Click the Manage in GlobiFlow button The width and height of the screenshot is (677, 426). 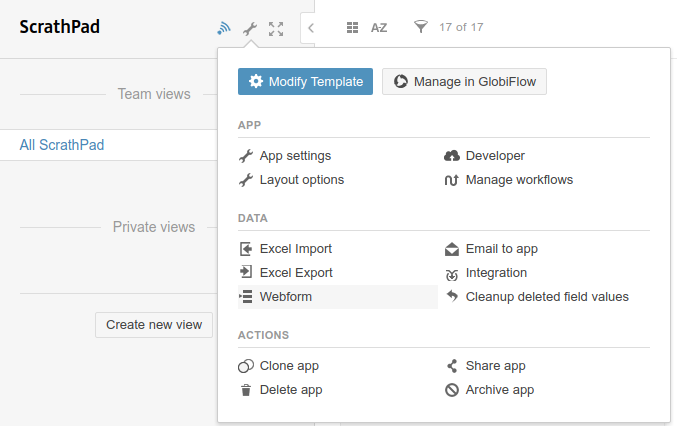[464, 82]
